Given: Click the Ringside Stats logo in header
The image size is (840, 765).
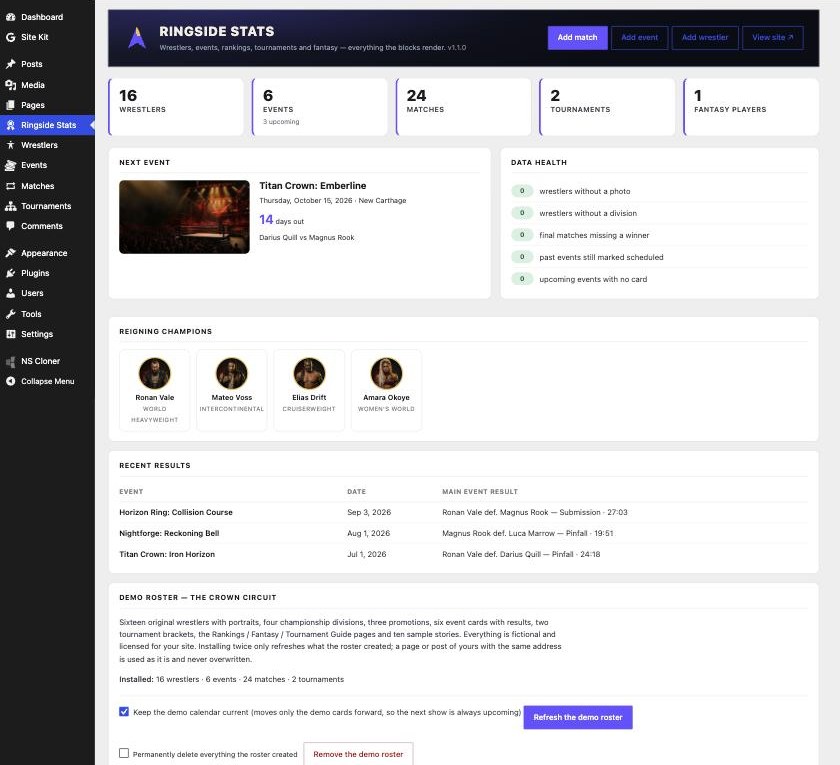Looking at the screenshot, I should tap(137, 38).
